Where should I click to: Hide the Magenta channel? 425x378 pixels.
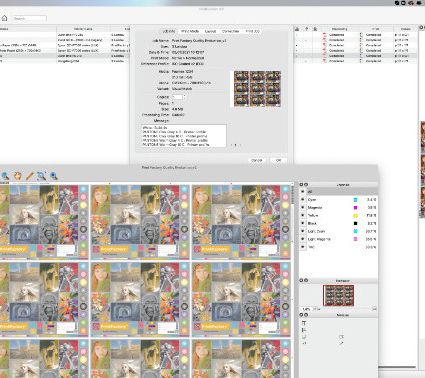(303, 207)
